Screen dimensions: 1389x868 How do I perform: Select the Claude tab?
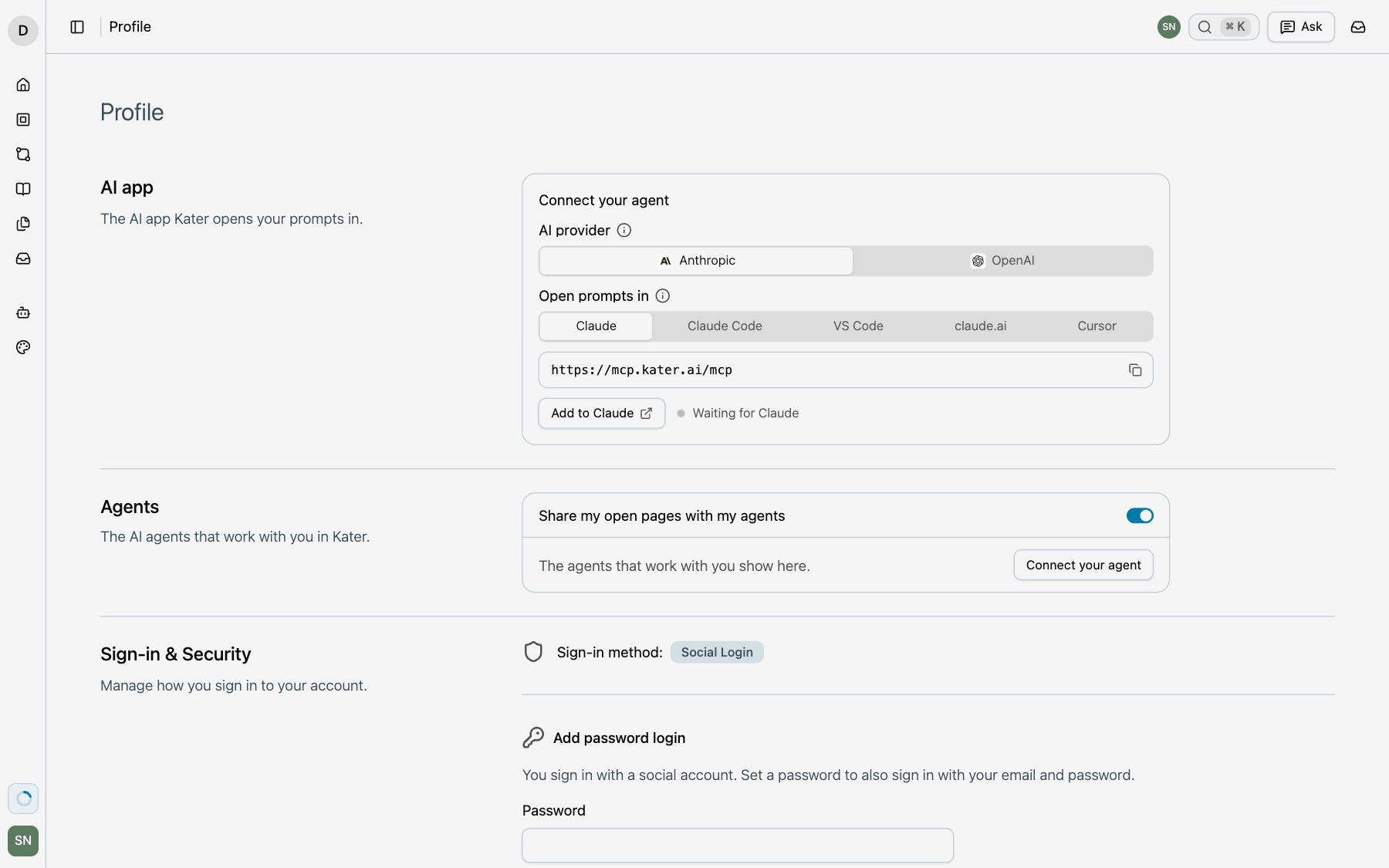point(596,326)
